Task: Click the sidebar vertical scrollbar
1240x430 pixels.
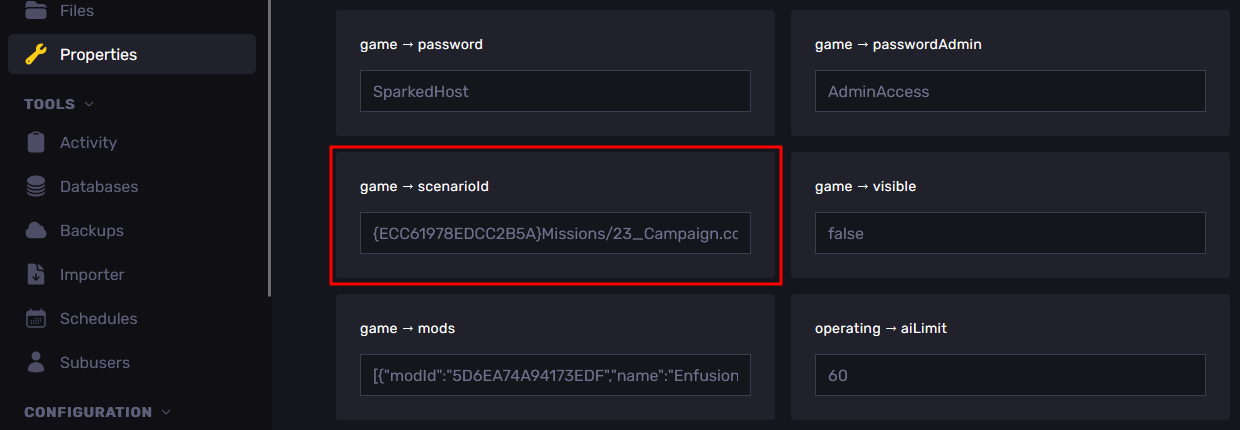Action: (269, 150)
